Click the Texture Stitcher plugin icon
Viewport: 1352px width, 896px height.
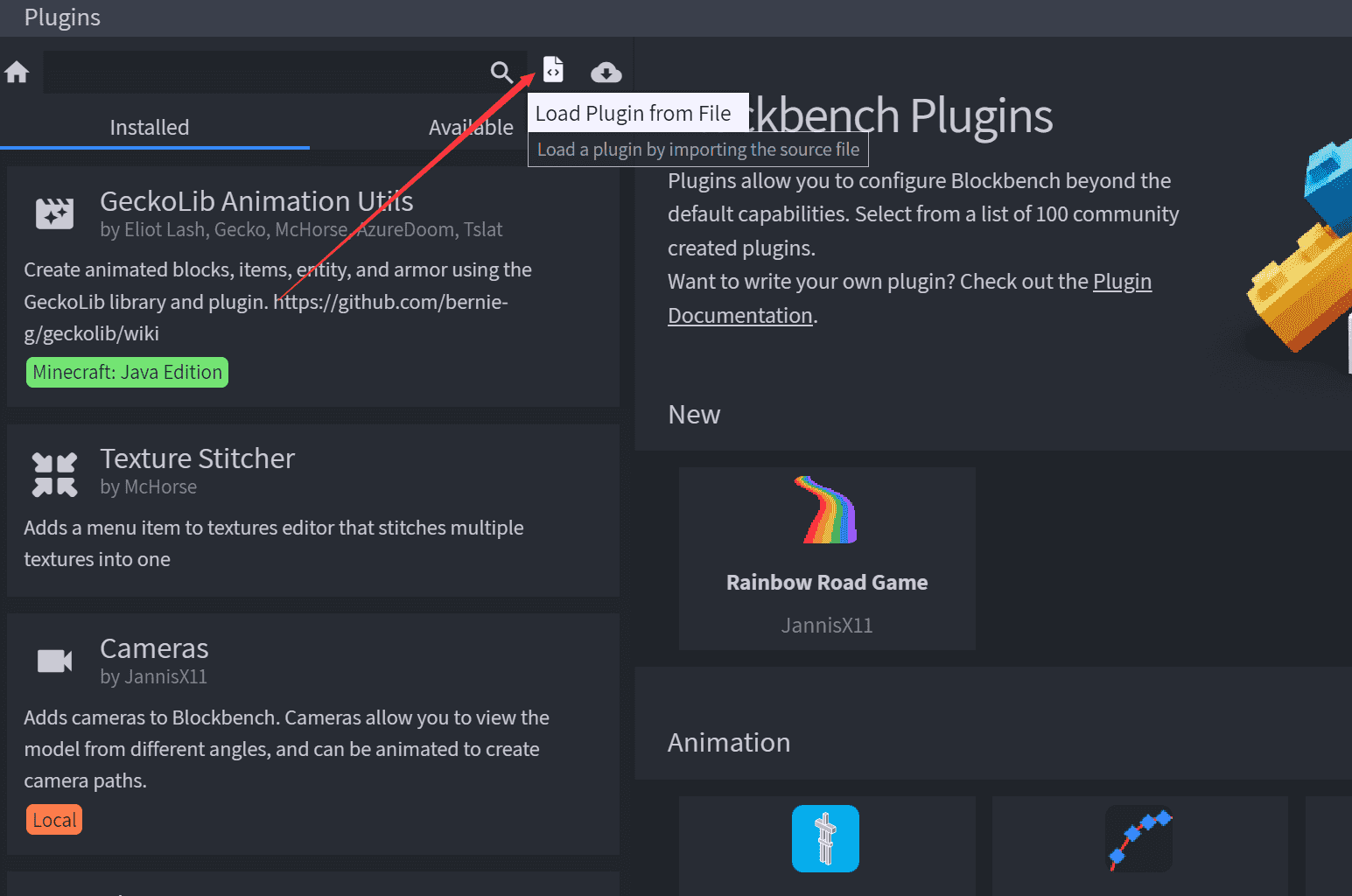[x=54, y=474]
